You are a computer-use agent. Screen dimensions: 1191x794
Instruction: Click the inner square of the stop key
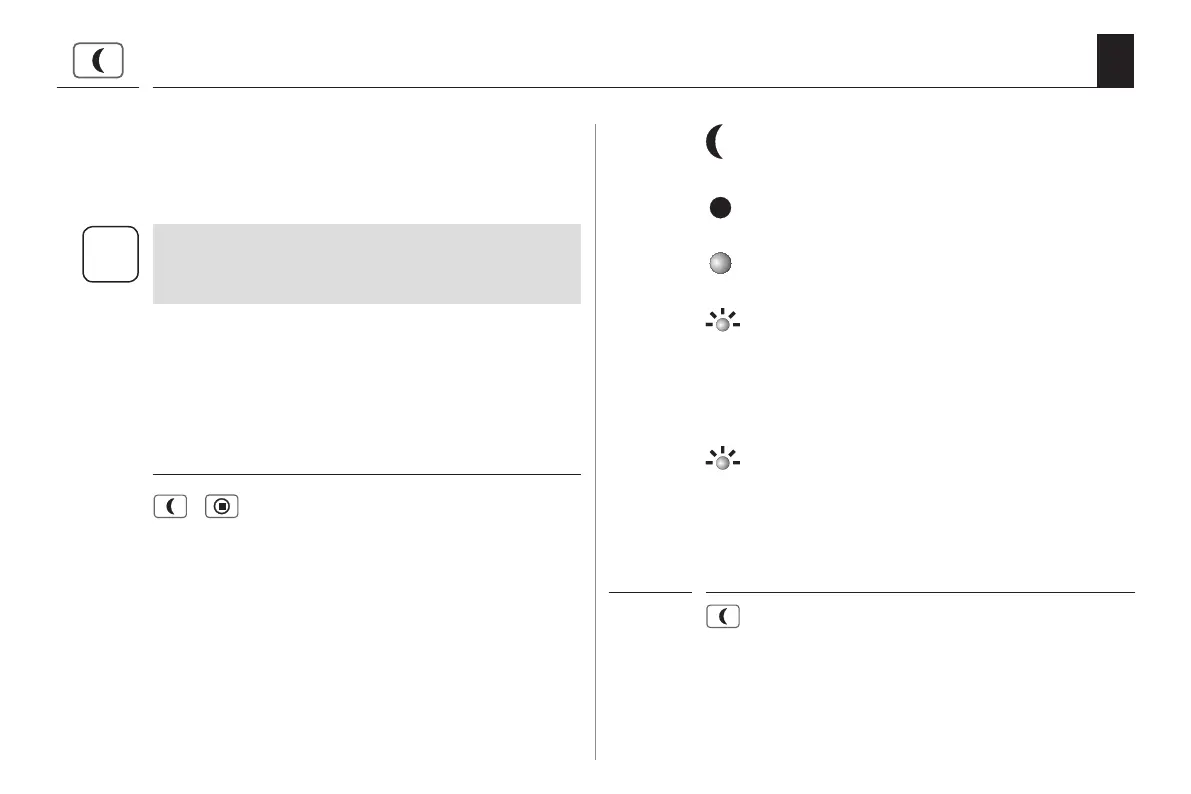tap(222, 507)
